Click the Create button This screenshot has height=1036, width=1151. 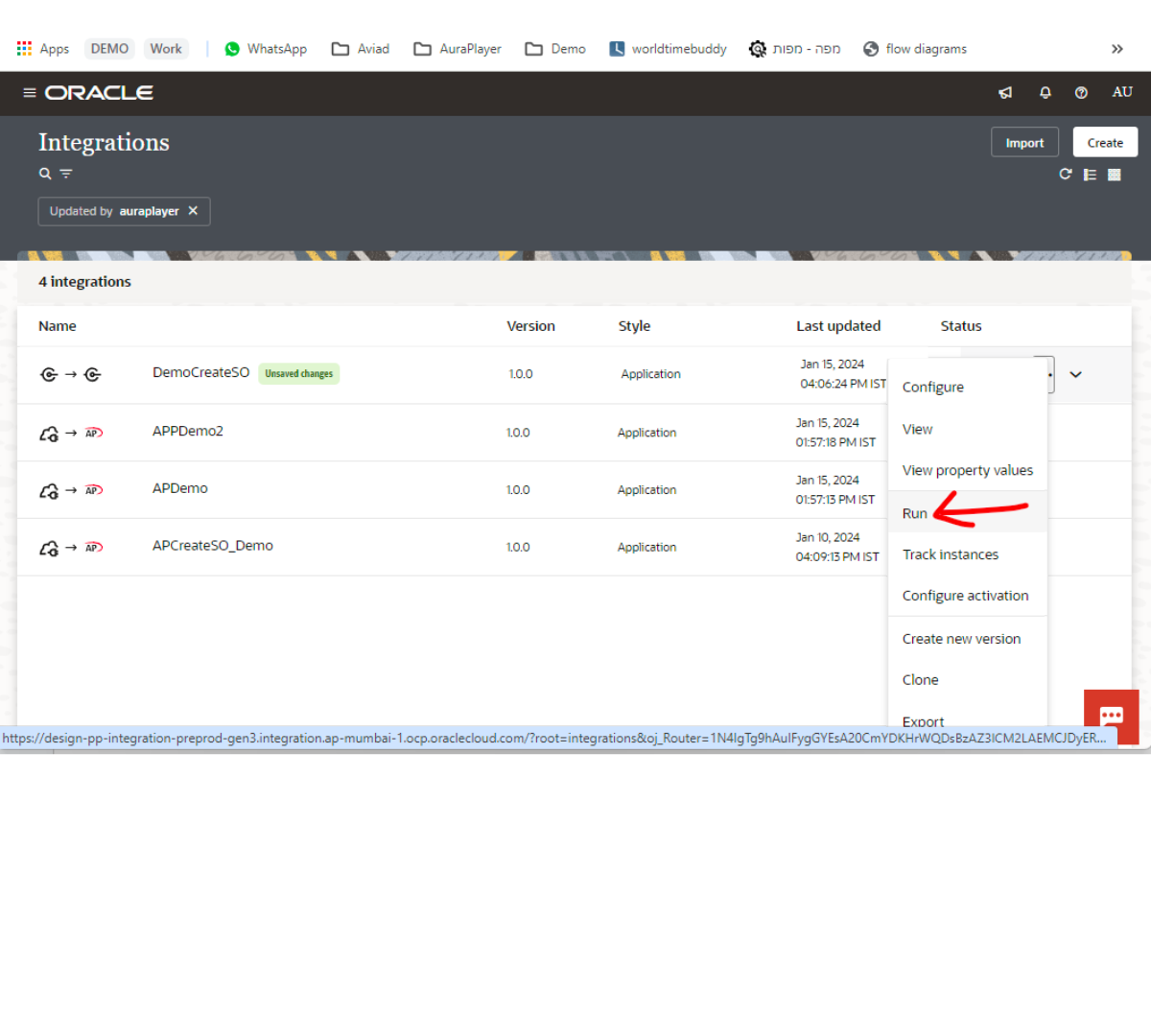(x=1105, y=142)
